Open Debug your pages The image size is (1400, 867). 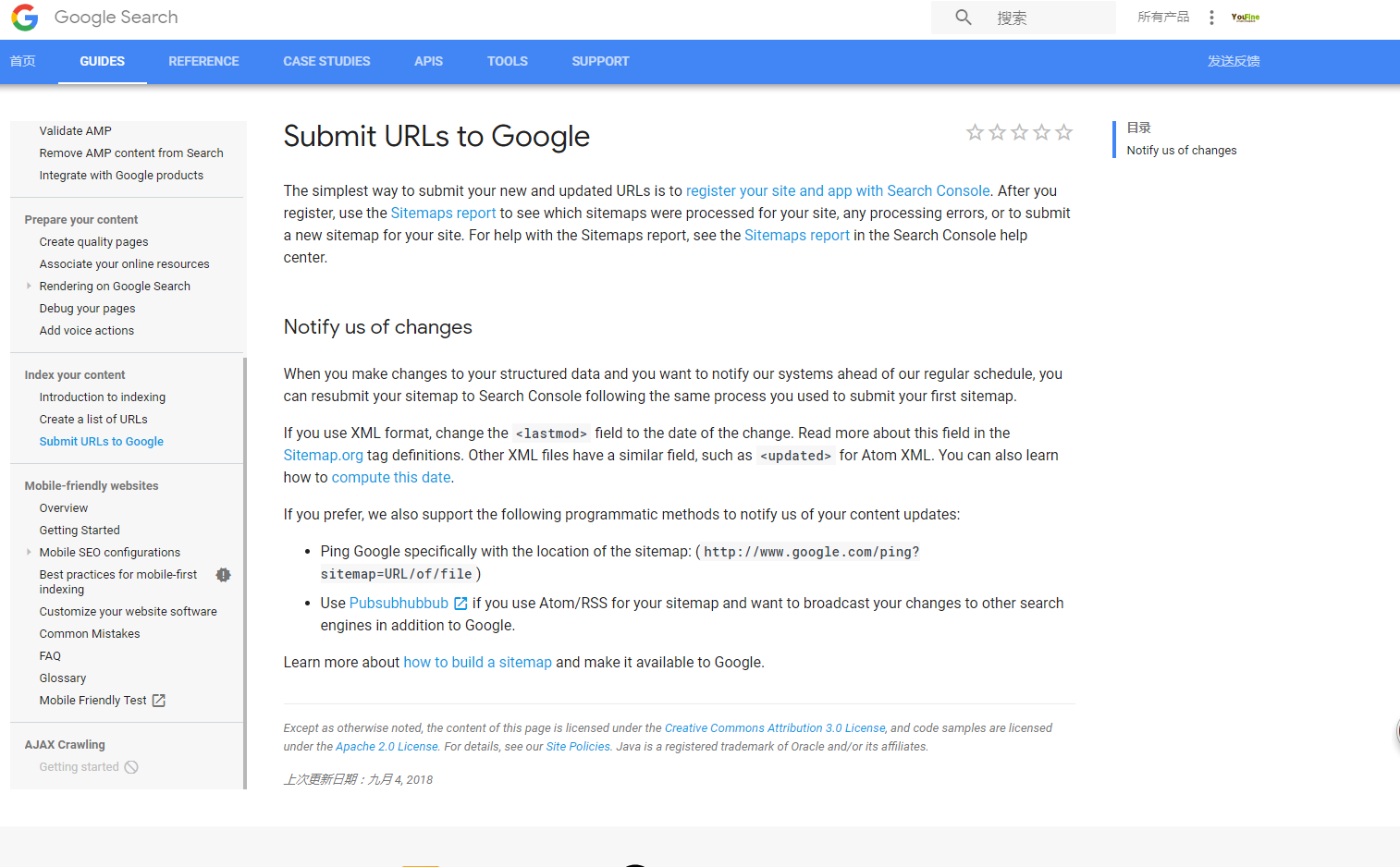click(x=87, y=309)
